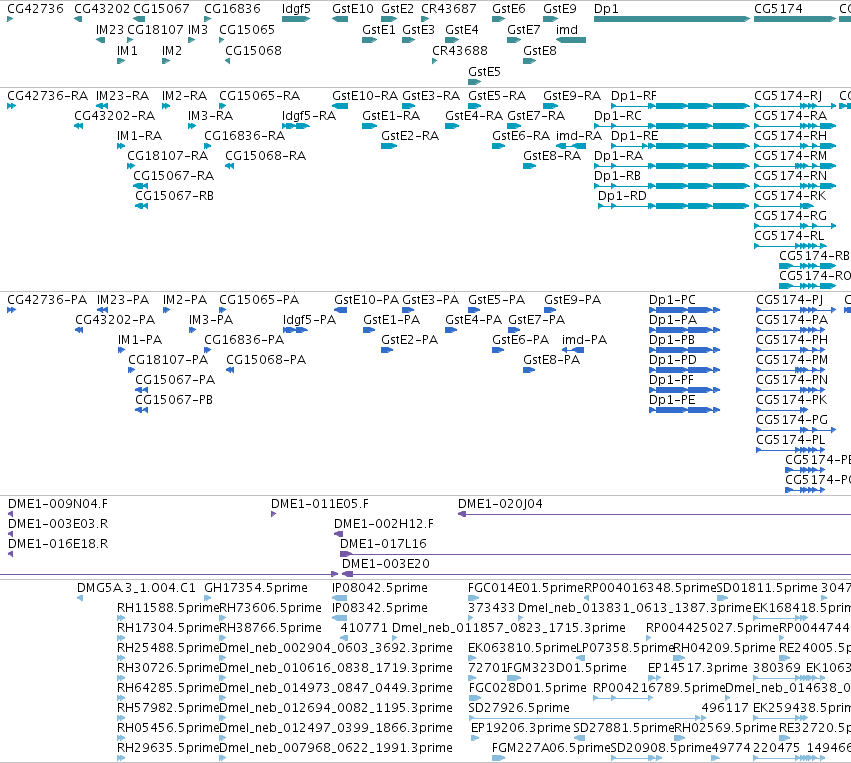Select the CG15067-RB transcript label
Screen dimensions: 851x763
point(174,196)
